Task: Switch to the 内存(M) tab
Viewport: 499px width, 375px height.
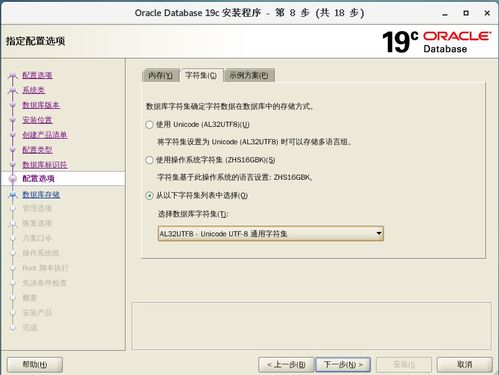Action: tap(160, 75)
